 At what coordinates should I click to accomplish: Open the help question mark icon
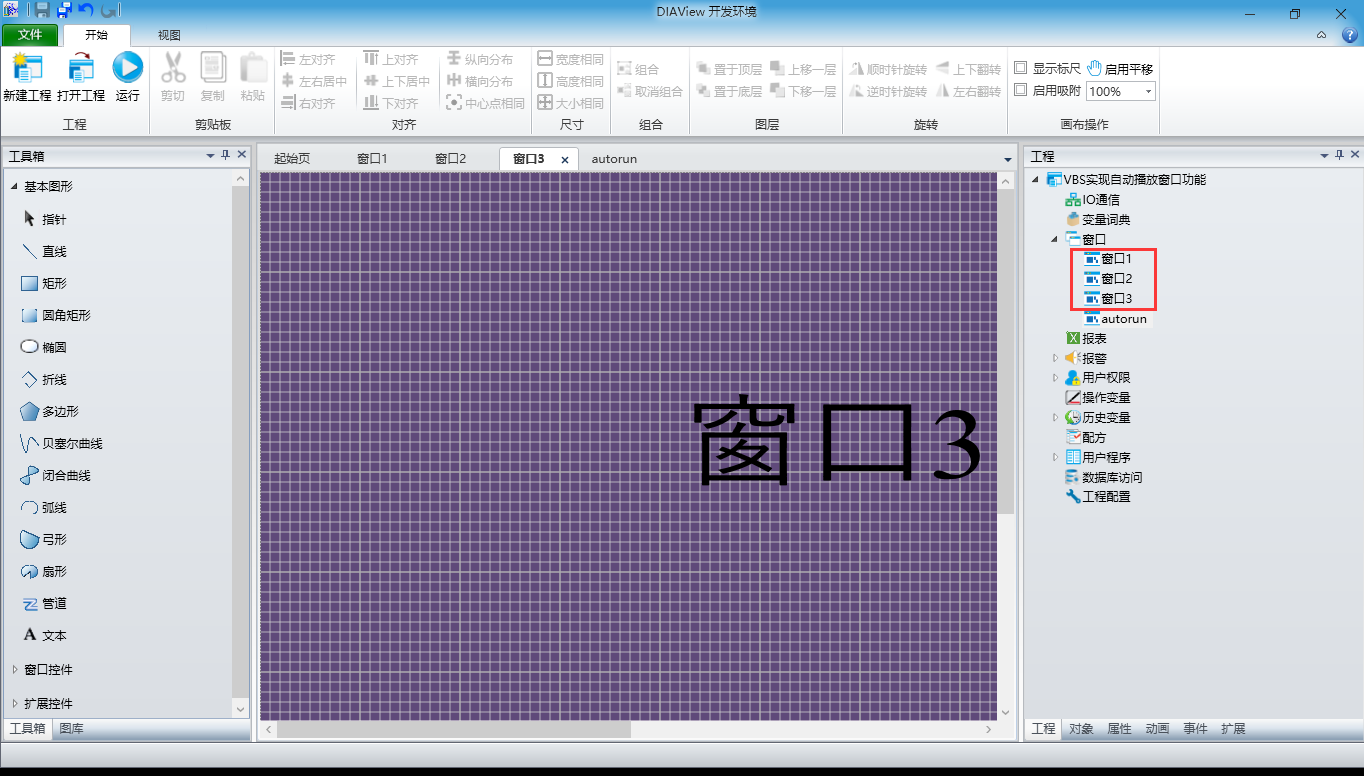(x=1349, y=34)
